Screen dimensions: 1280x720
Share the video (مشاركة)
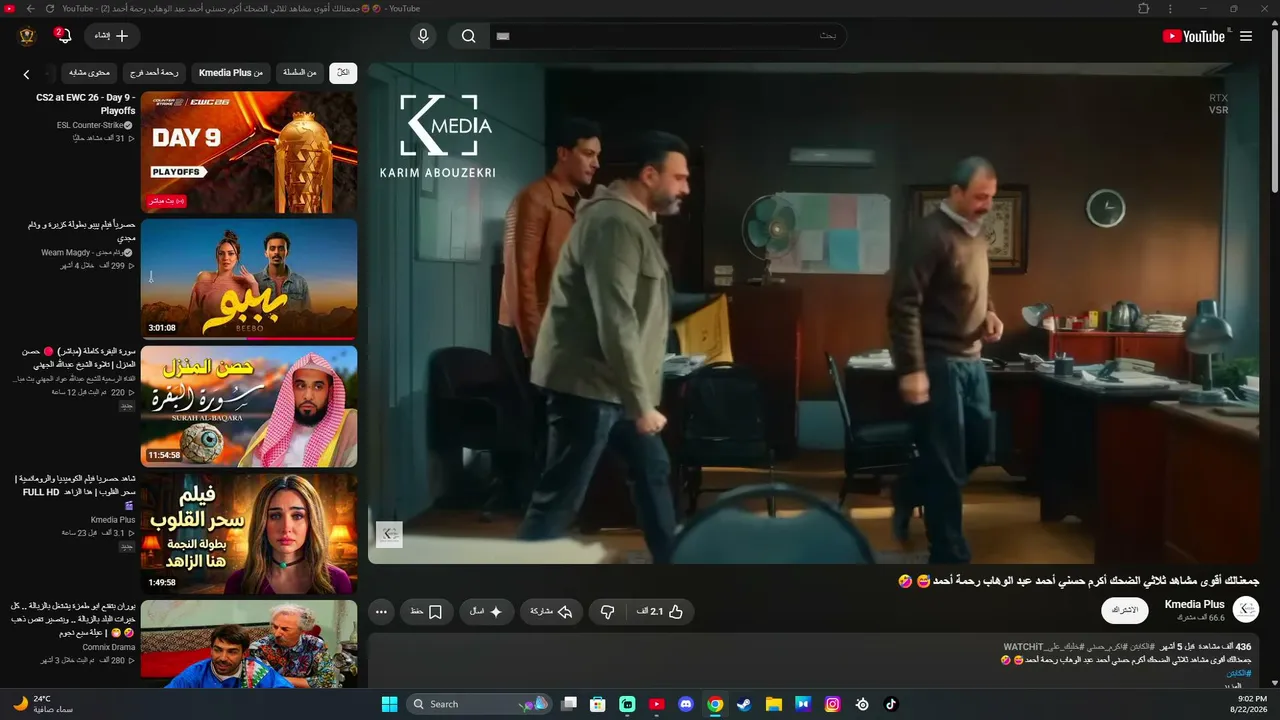coord(551,611)
